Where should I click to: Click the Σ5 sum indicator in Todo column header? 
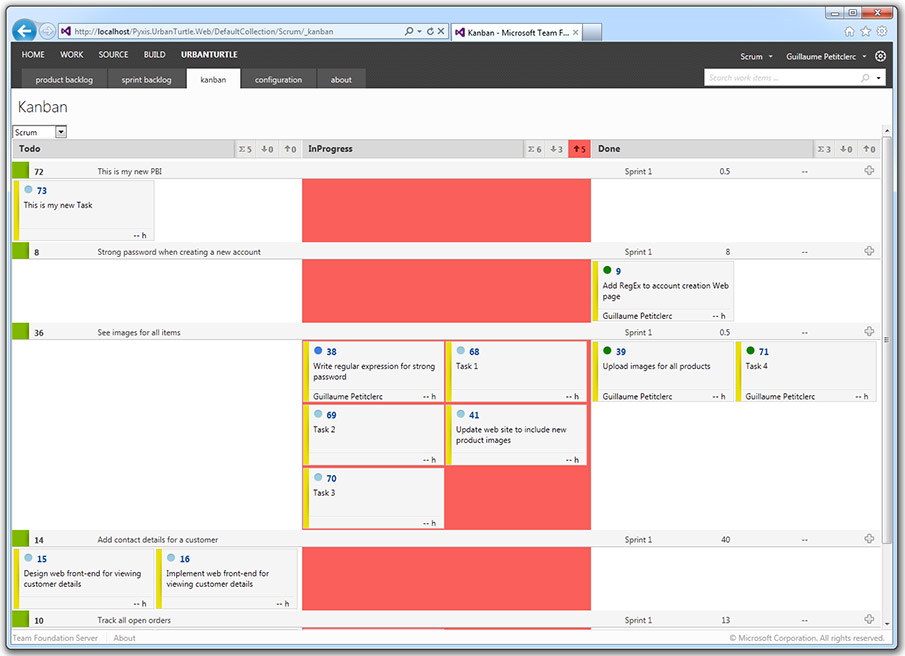coord(245,148)
